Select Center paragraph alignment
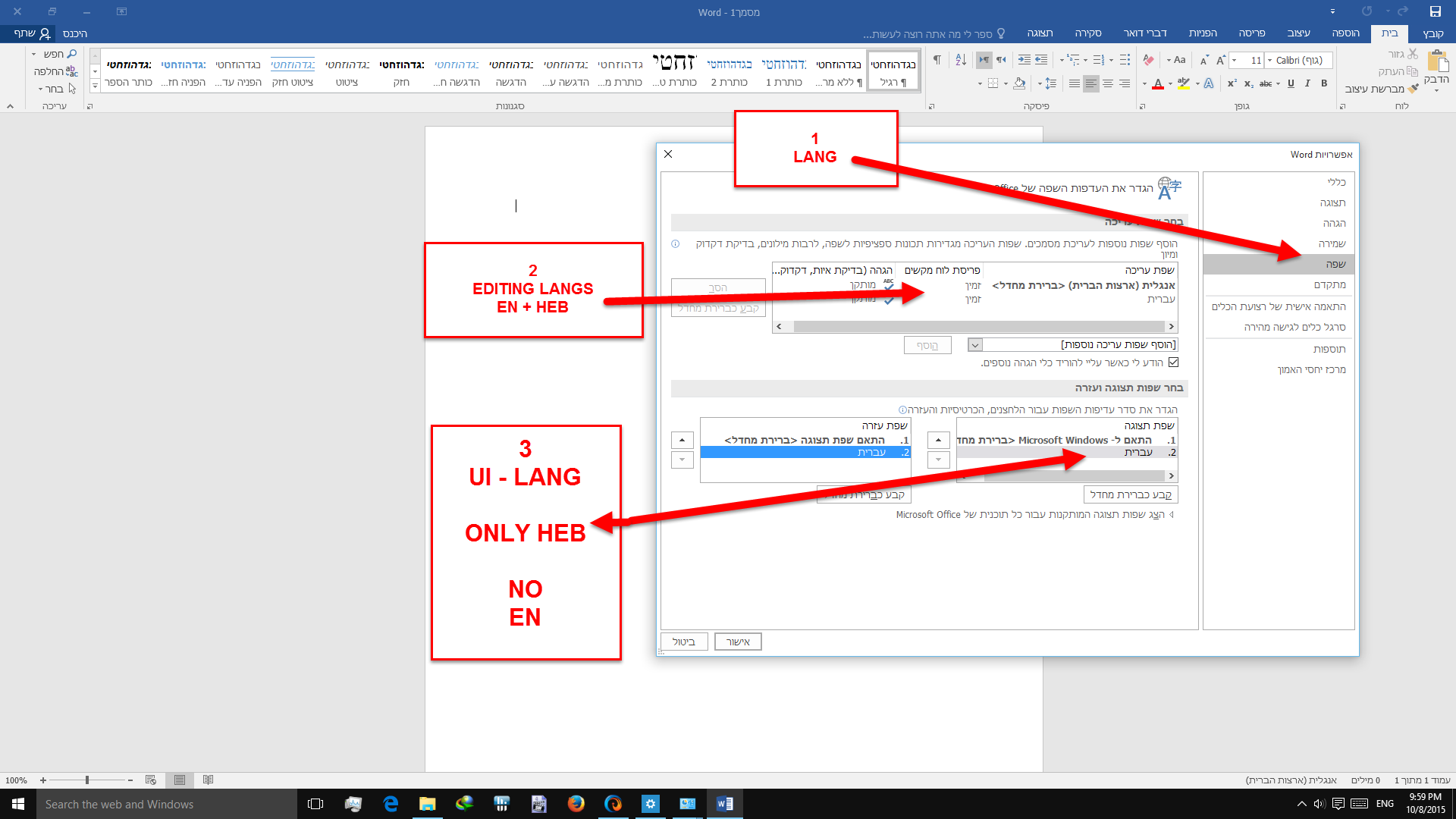Image resolution: width=1456 pixels, height=819 pixels. coord(1108,83)
